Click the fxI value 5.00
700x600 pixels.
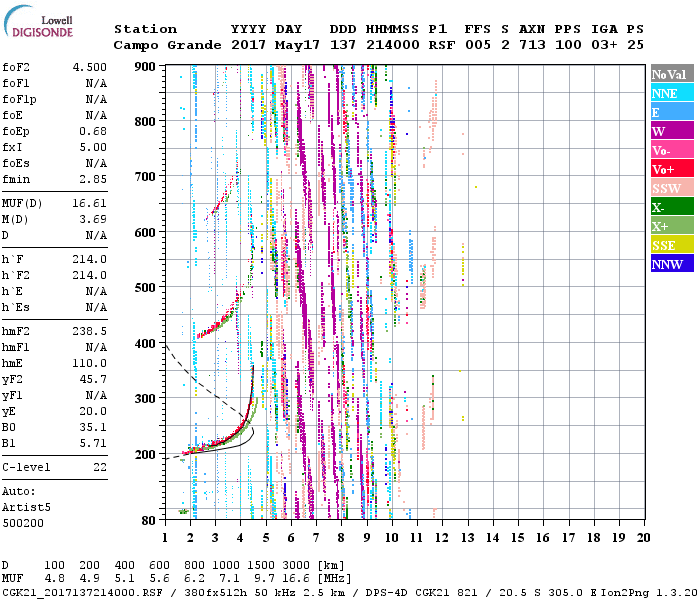[x=93, y=147]
